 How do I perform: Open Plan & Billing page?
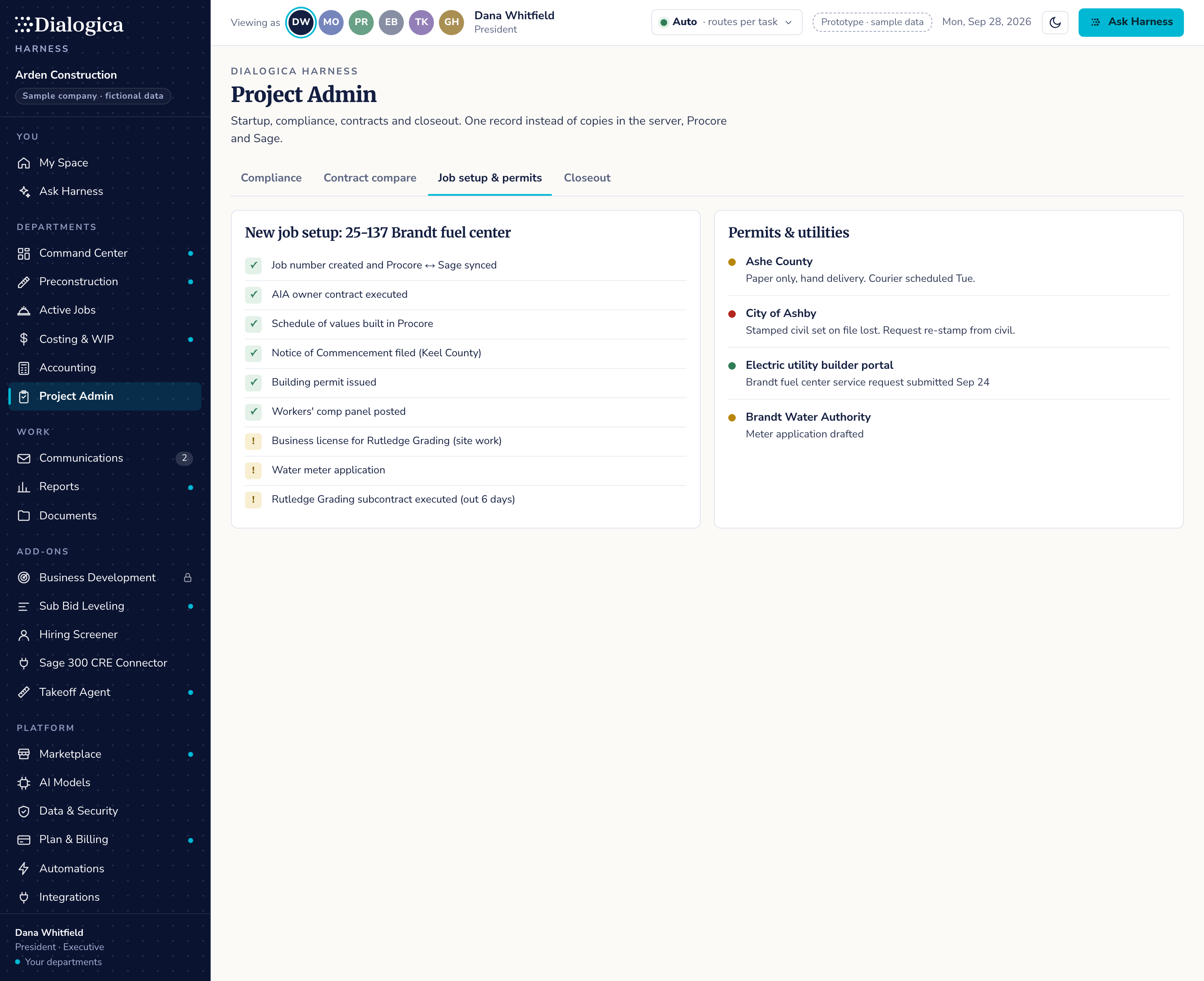[105, 840]
